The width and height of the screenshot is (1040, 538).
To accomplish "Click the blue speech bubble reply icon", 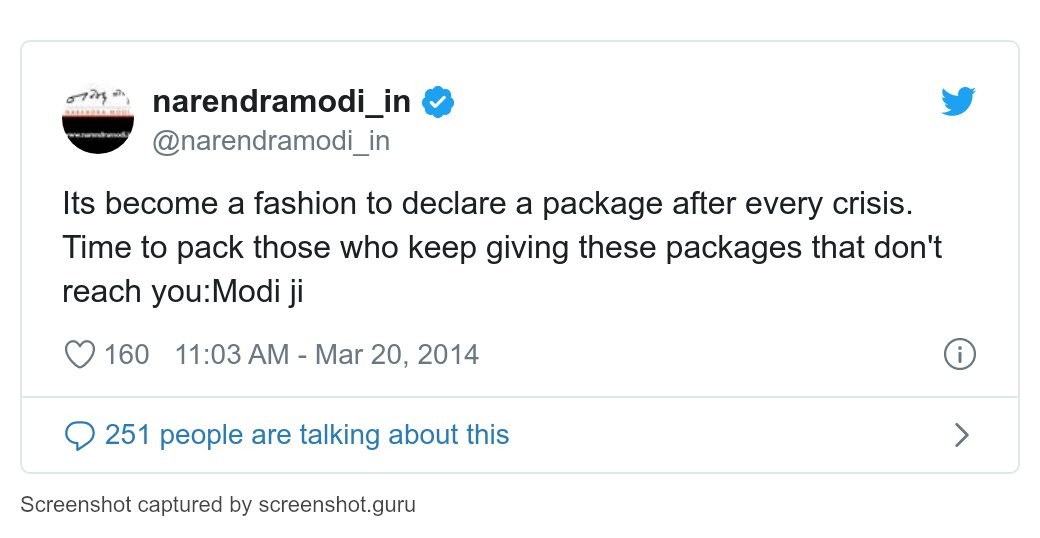I will (x=79, y=435).
